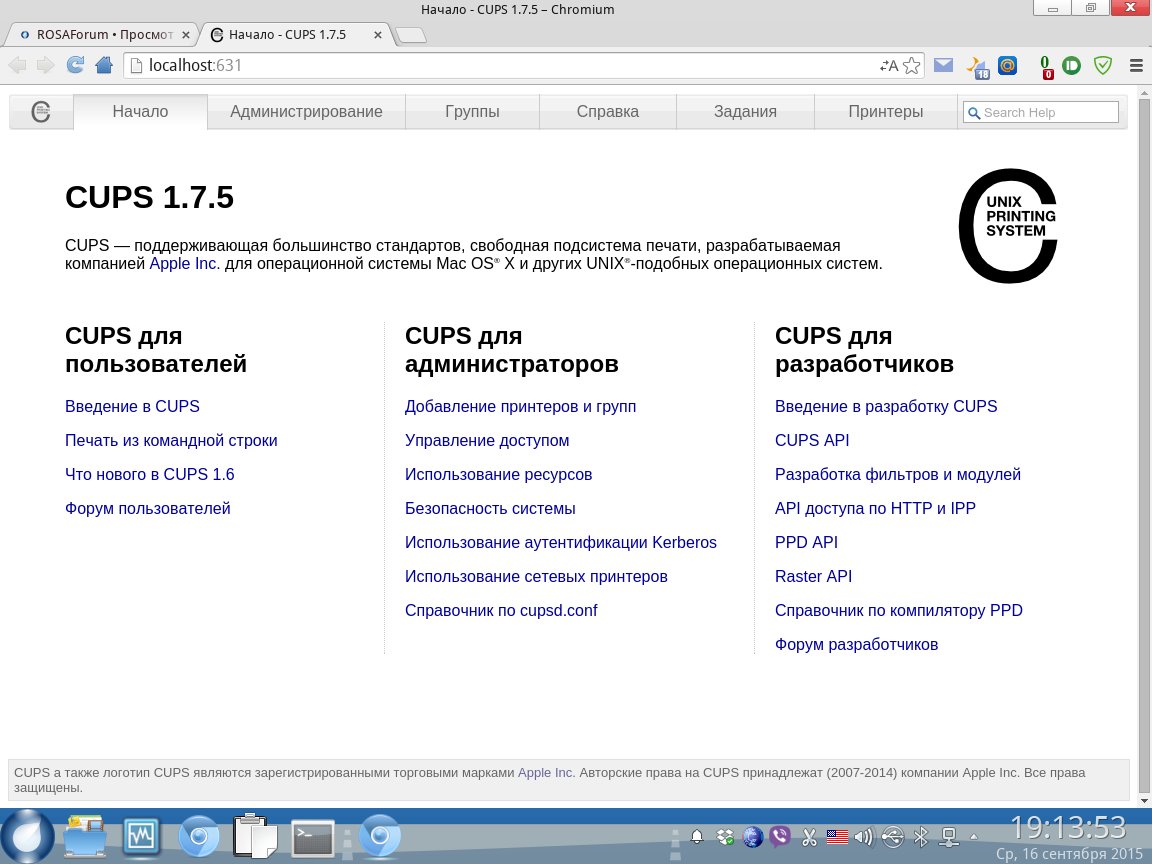The width and height of the screenshot is (1152, 864).
Task: Switch to the Администрирование tab
Action: point(306,112)
